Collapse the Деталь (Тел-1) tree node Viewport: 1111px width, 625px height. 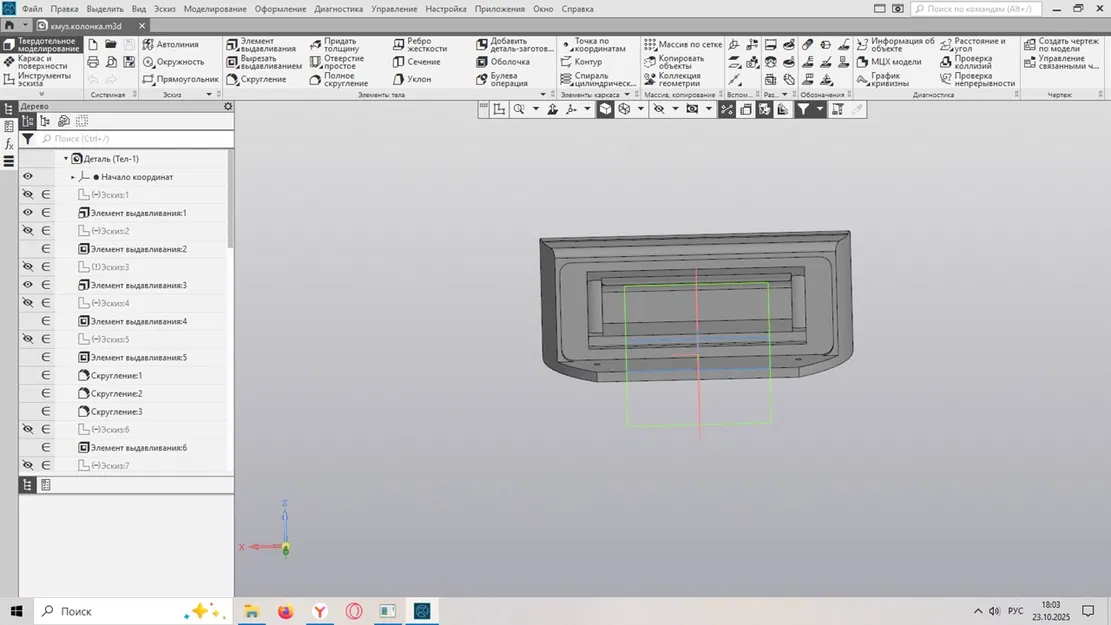click(x=66, y=159)
